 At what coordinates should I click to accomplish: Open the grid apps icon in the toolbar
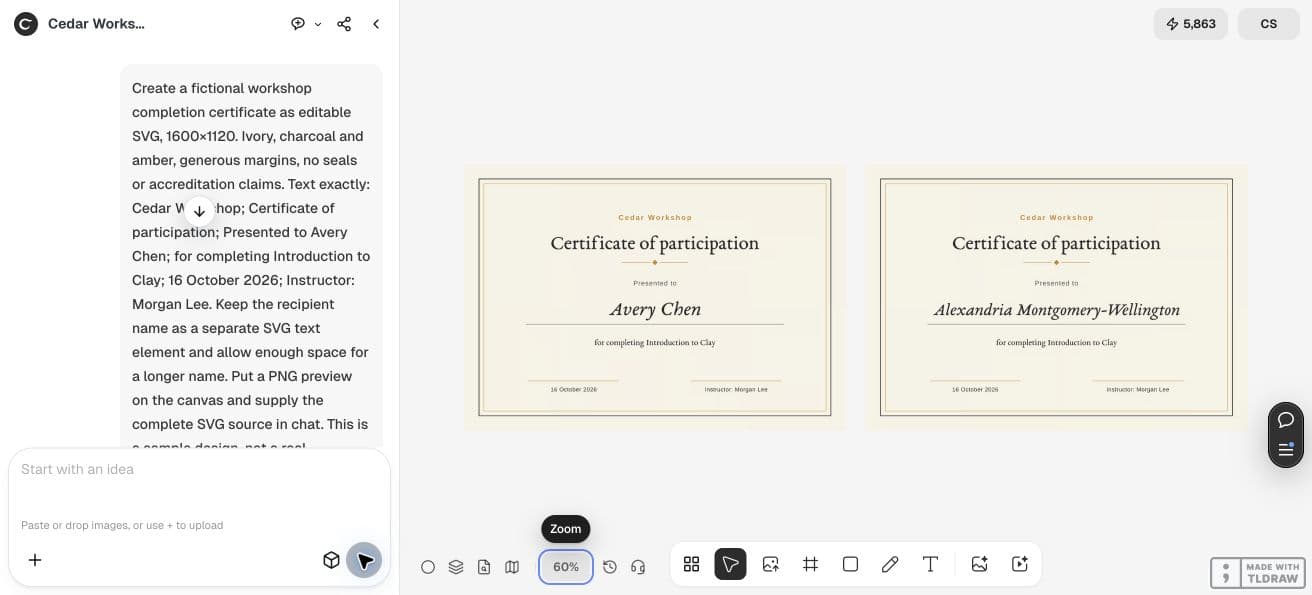pyautogui.click(x=691, y=564)
